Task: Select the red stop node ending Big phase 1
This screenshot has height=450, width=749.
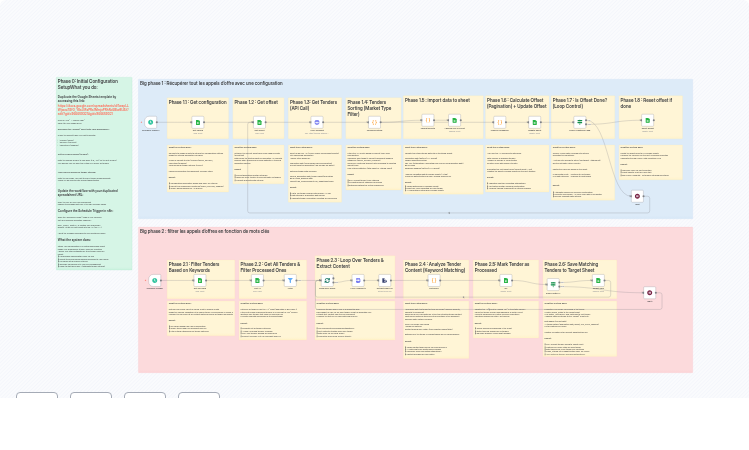Action: coord(637,196)
